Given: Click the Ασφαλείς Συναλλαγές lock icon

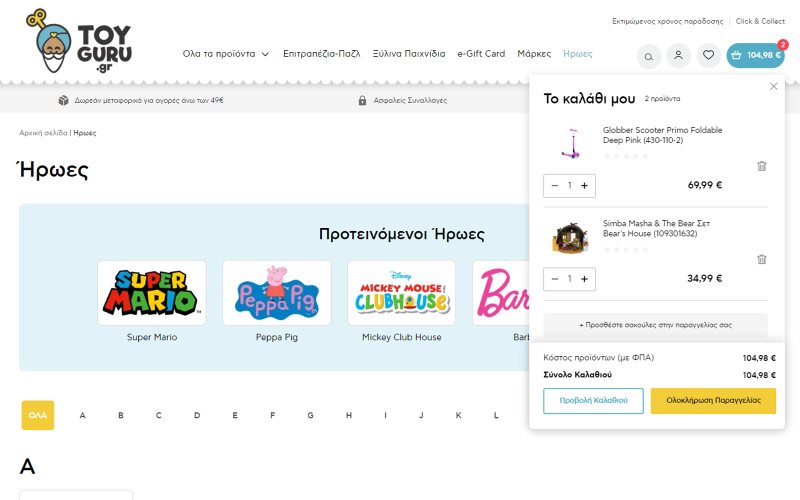Looking at the screenshot, I should [362, 100].
